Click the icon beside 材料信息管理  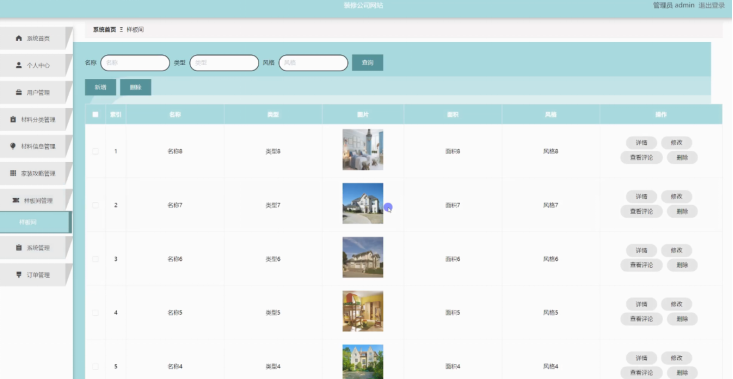(x=13, y=146)
